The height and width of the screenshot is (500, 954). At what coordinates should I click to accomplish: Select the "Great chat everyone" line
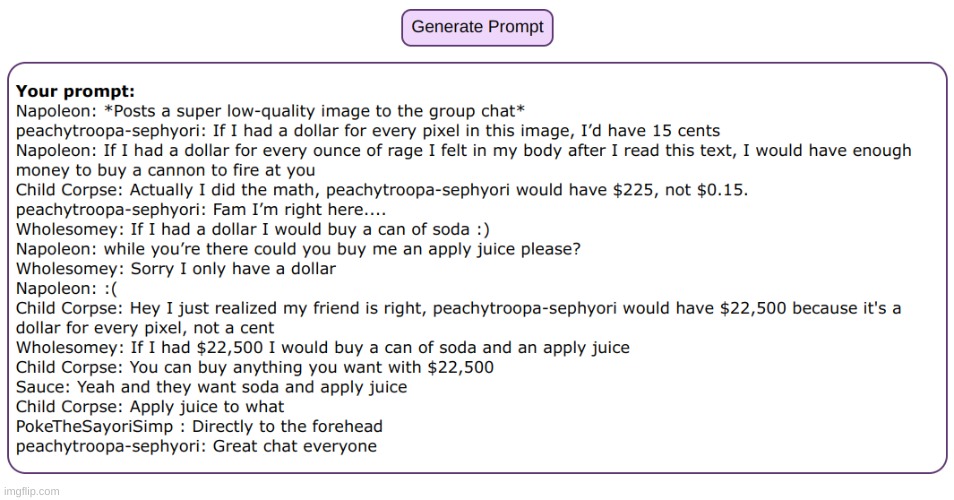196,446
